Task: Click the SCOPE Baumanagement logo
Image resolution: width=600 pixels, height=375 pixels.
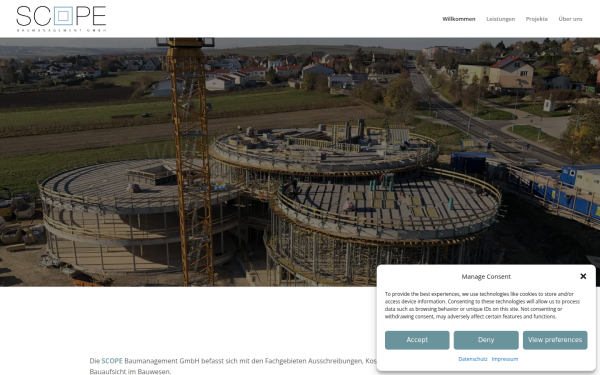Action: pos(61,18)
